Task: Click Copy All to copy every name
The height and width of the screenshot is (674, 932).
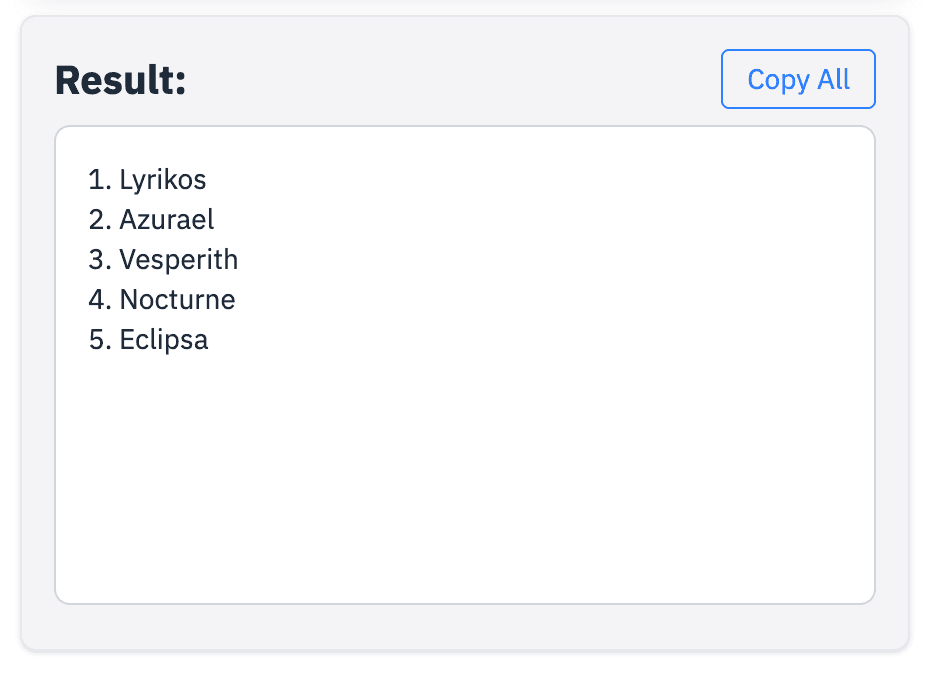Action: [797, 79]
